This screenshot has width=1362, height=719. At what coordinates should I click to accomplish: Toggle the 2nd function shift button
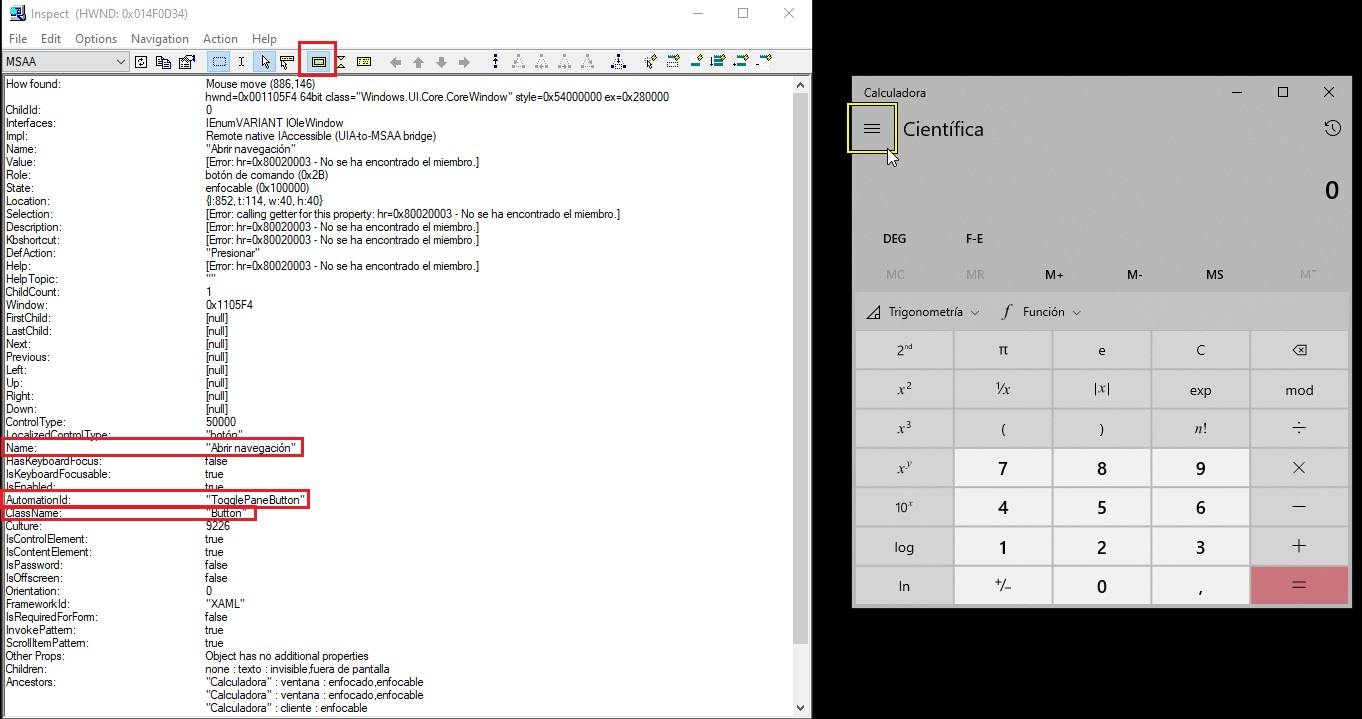pyautogui.click(x=903, y=350)
